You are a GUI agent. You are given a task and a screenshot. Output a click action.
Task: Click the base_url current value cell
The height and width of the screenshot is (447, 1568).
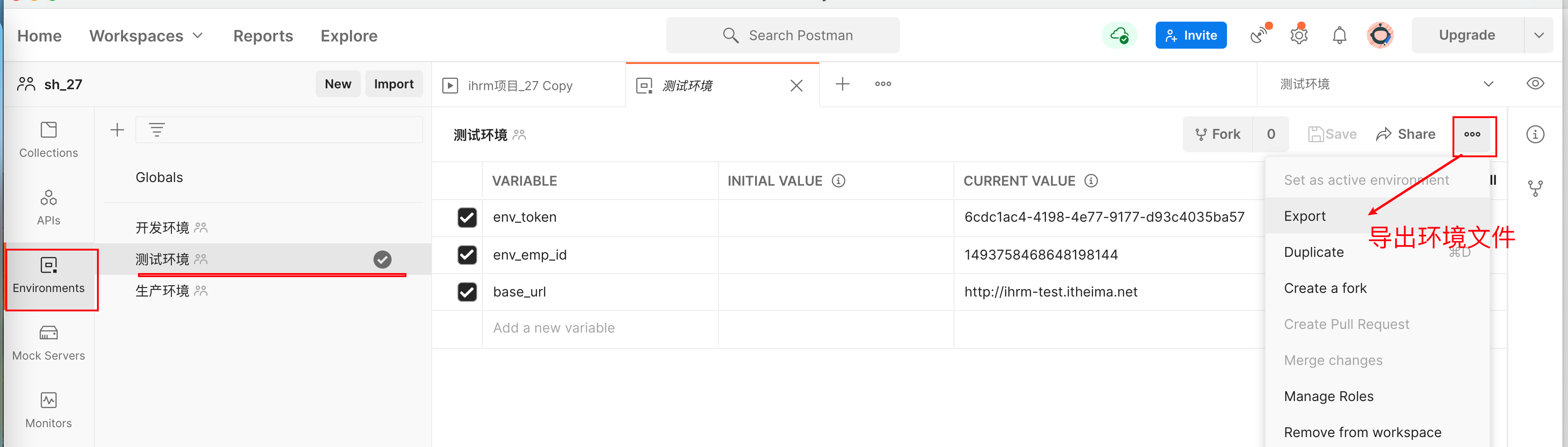click(1109, 292)
